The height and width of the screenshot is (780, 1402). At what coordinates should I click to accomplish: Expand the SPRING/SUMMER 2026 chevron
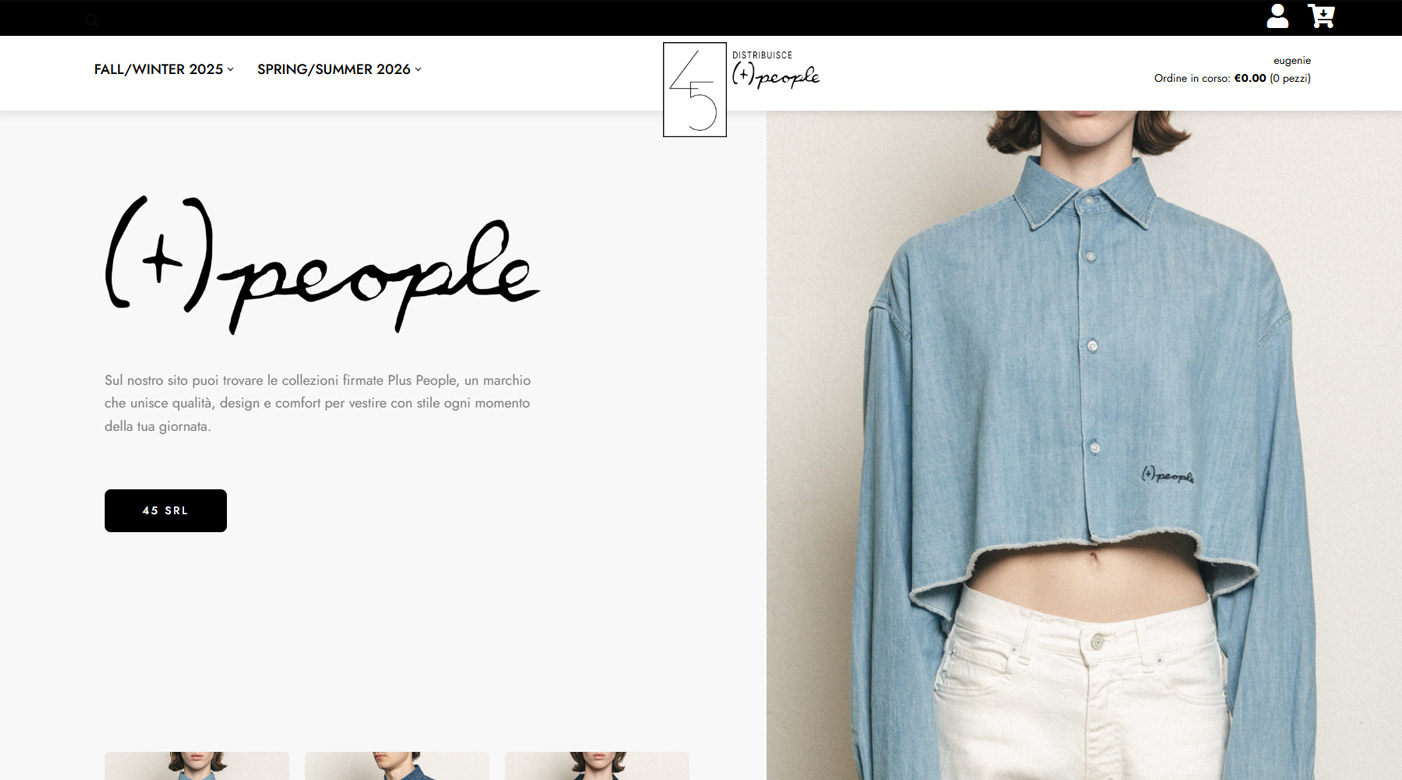click(418, 69)
